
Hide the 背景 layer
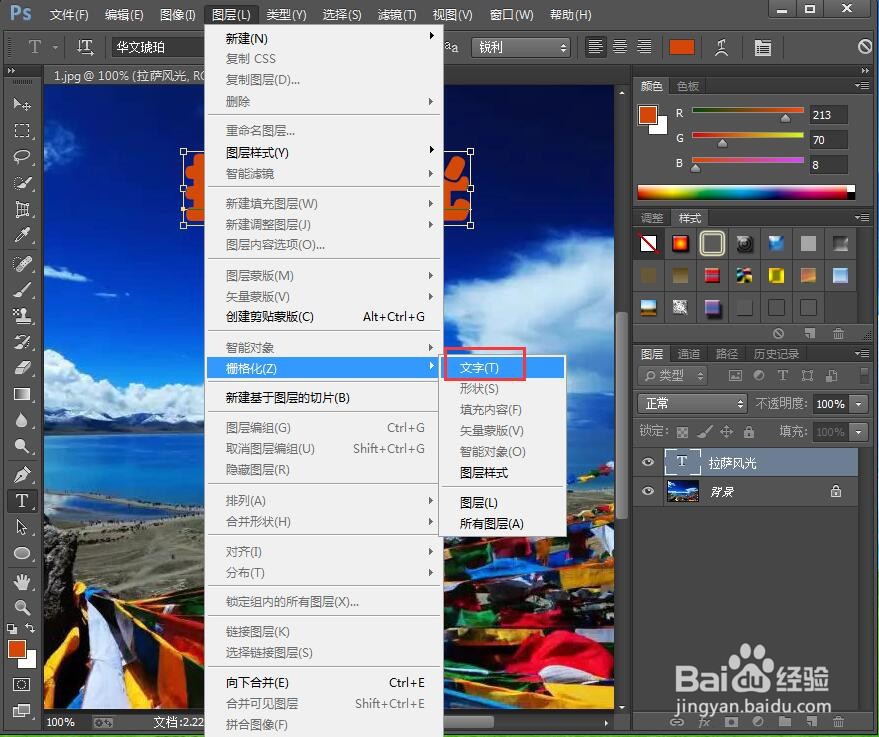pyautogui.click(x=648, y=491)
